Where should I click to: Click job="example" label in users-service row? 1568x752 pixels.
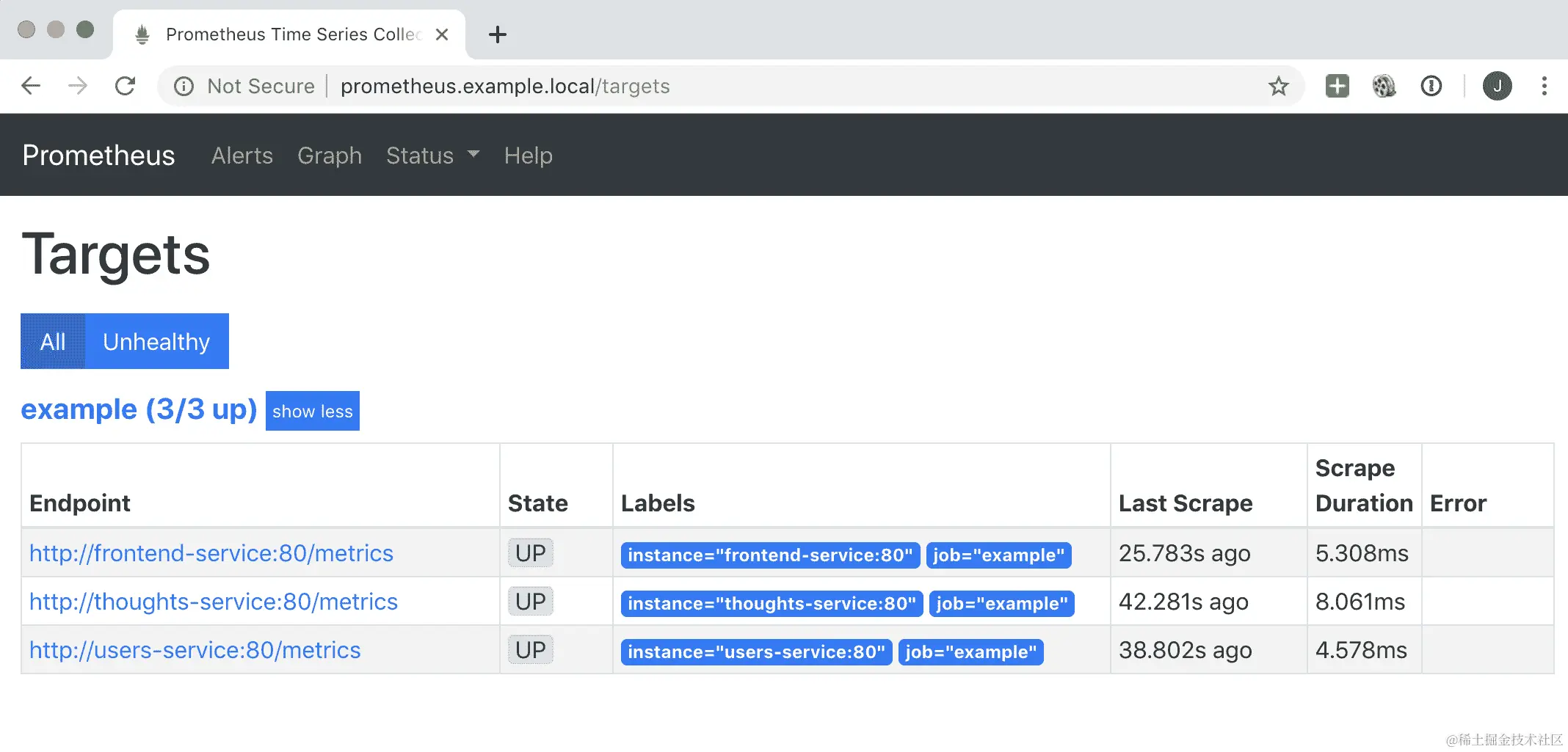[970, 652]
